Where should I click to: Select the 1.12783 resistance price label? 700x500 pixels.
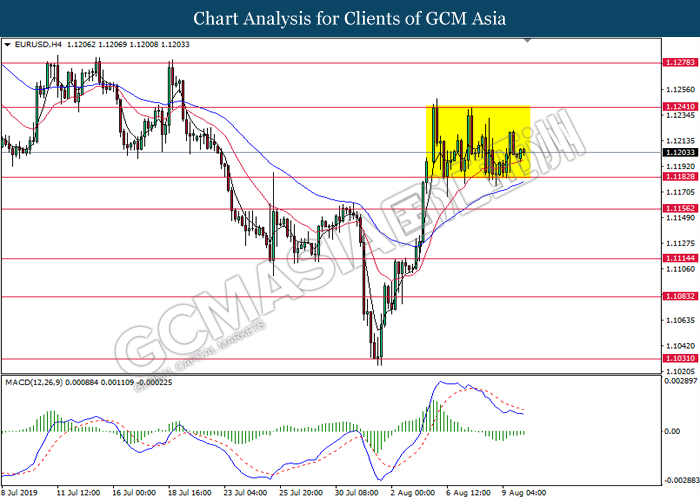(680, 62)
